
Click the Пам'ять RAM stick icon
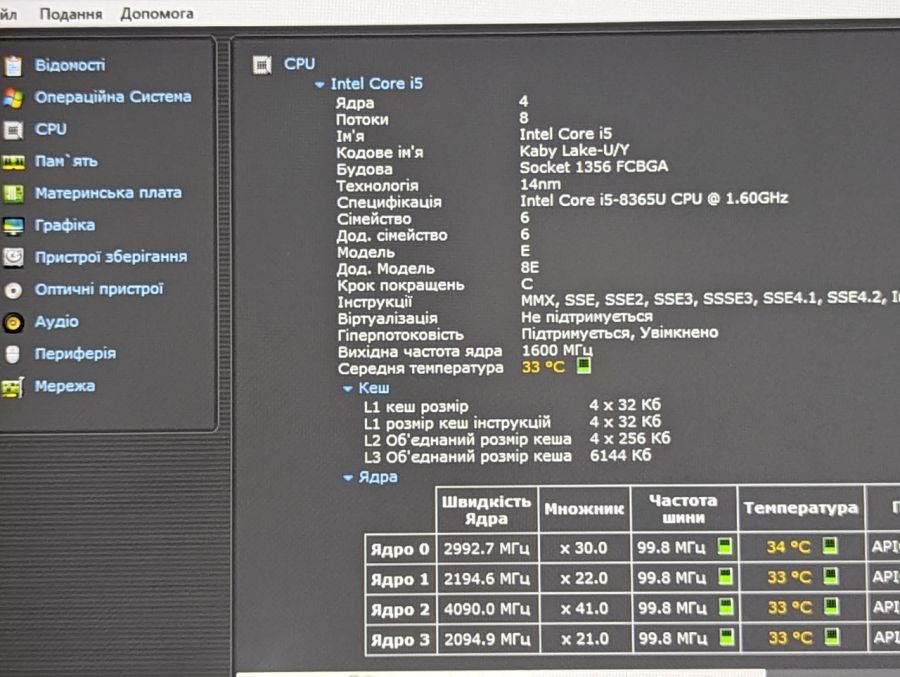(13, 163)
